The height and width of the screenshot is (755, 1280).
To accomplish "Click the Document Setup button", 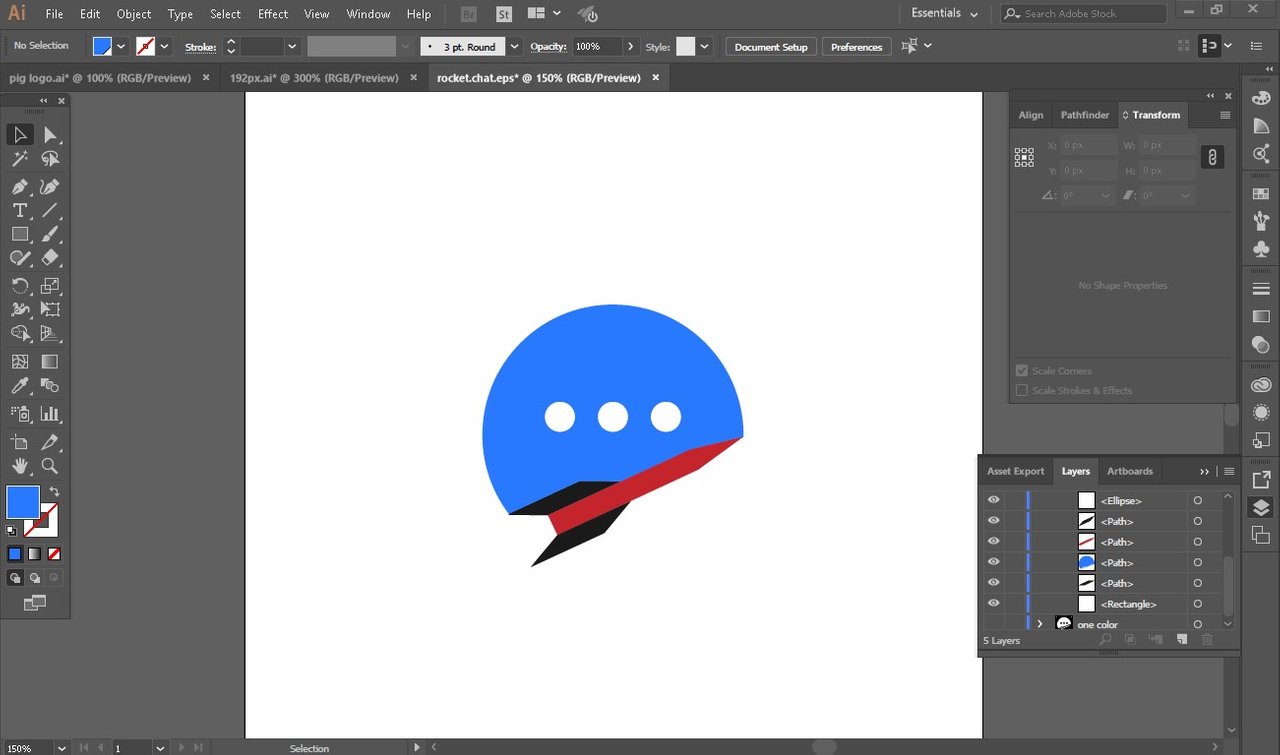I will 771,47.
